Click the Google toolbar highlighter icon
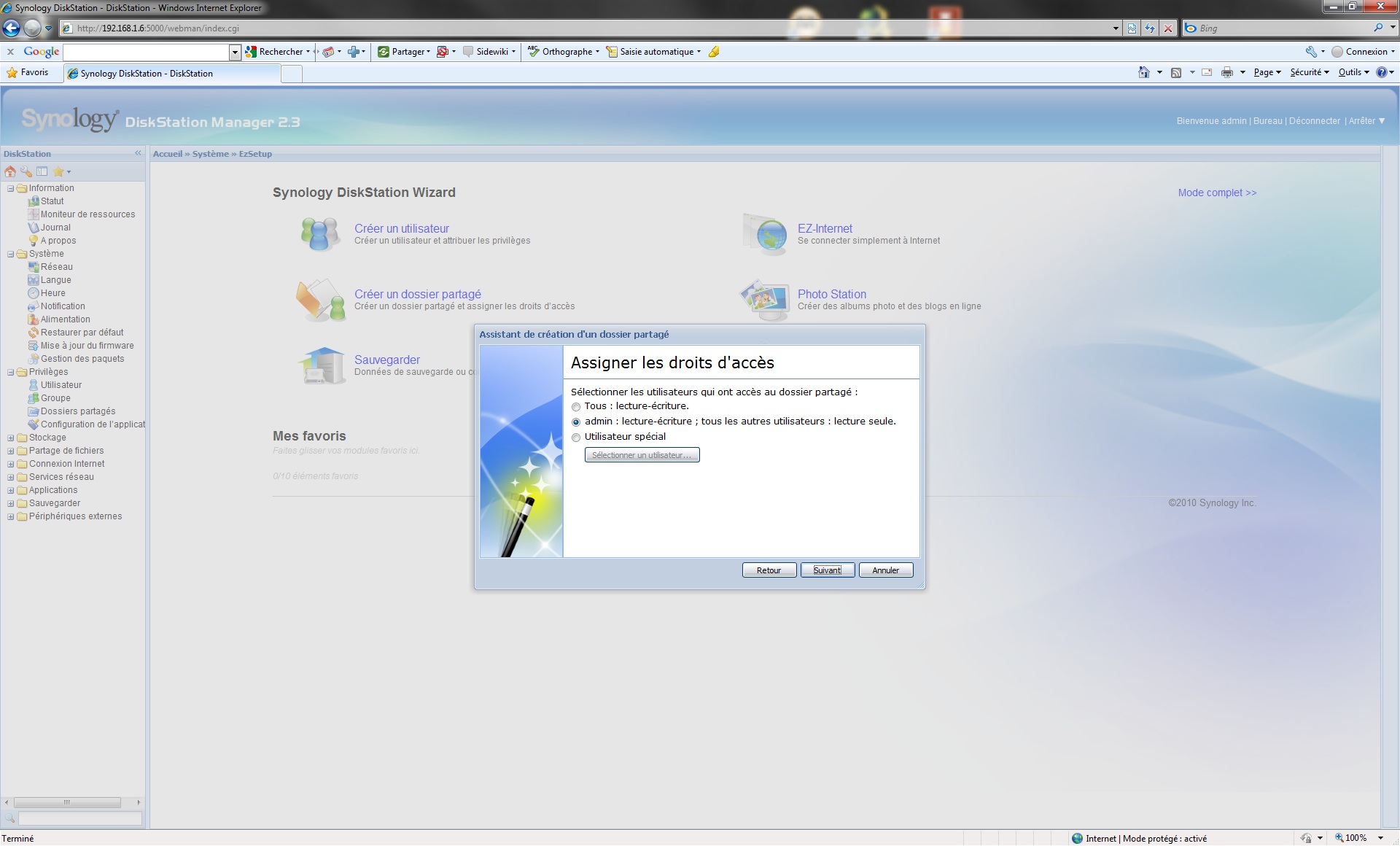The width and height of the screenshot is (1400, 846). [714, 52]
